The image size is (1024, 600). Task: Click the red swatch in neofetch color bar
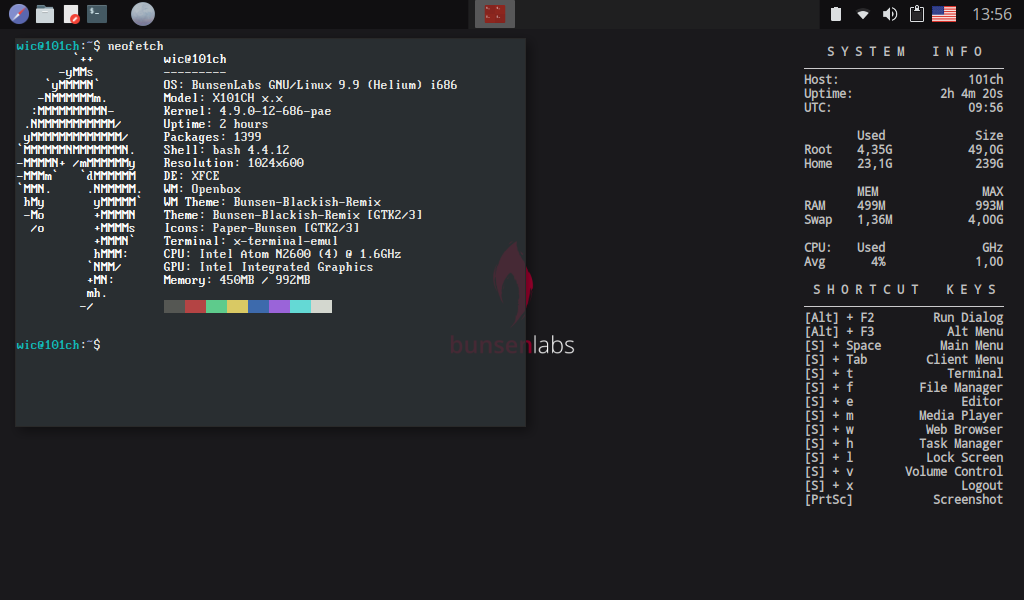click(195, 306)
